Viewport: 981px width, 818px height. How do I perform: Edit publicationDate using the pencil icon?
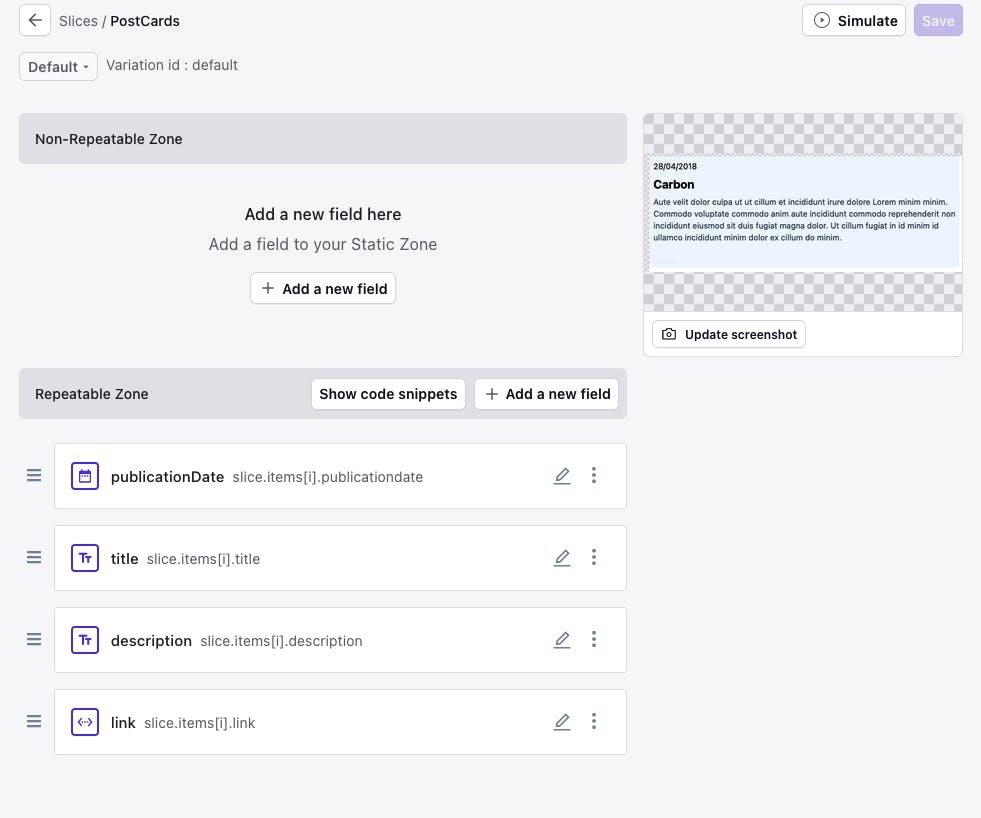point(562,476)
